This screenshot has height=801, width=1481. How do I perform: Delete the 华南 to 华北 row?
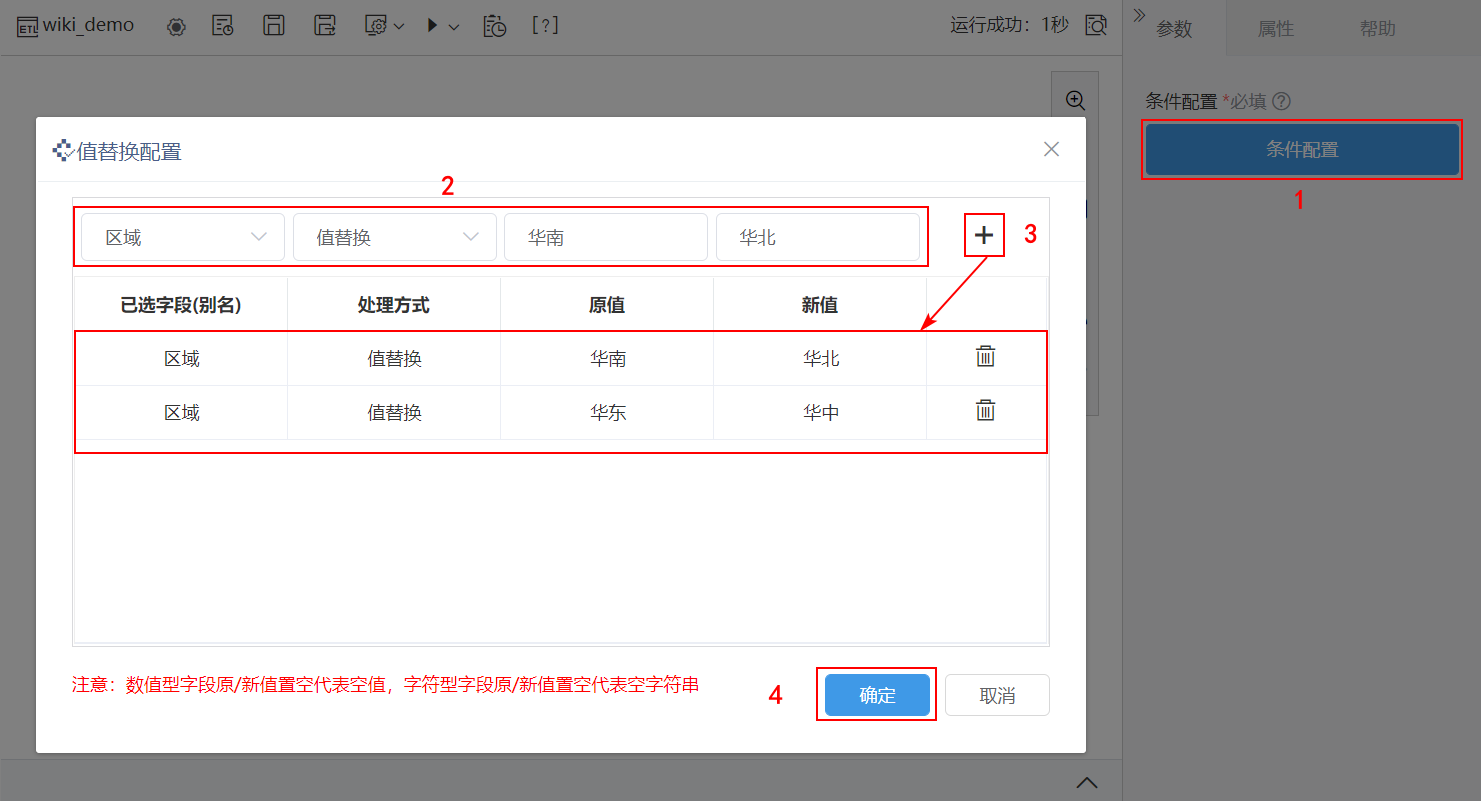point(986,356)
